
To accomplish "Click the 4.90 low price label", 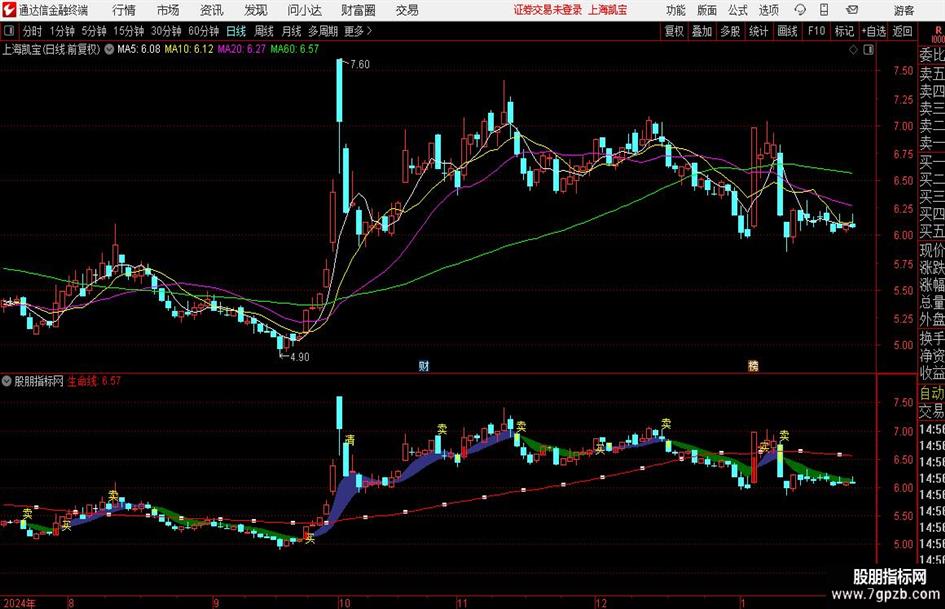I will [x=300, y=357].
